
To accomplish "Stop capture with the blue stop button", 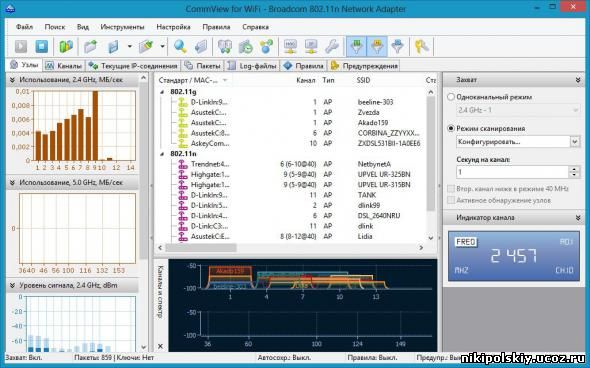I will point(41,46).
